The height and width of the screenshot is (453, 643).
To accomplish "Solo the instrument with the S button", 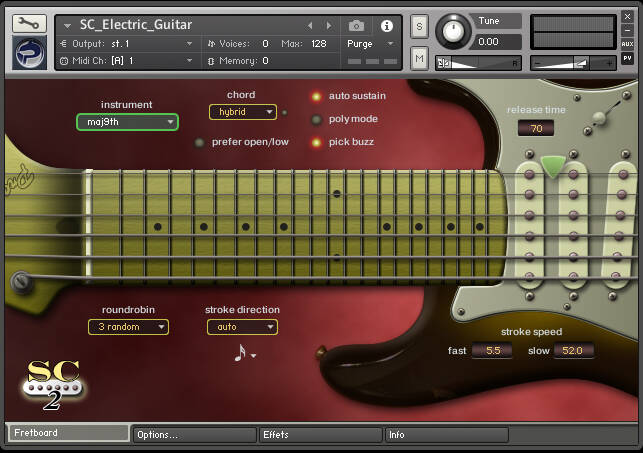I will point(419,27).
